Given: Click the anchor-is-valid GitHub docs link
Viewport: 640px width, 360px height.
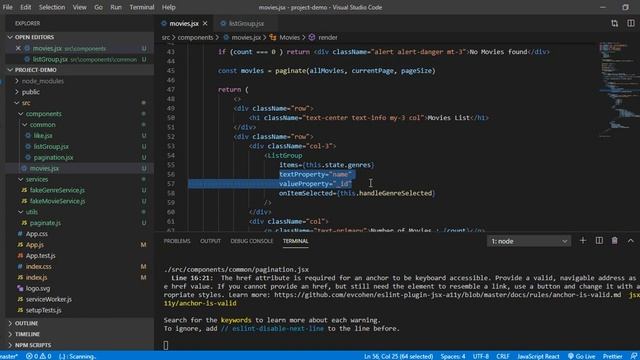Looking at the screenshot, I should [447, 295].
